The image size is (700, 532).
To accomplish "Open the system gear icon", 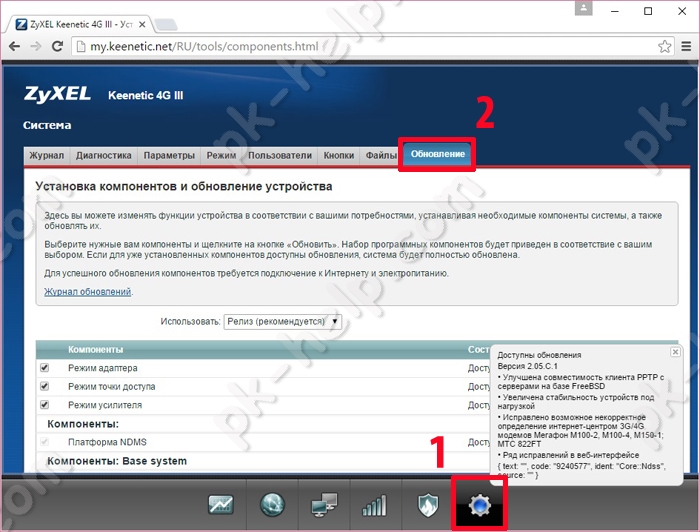I will pyautogui.click(x=479, y=505).
